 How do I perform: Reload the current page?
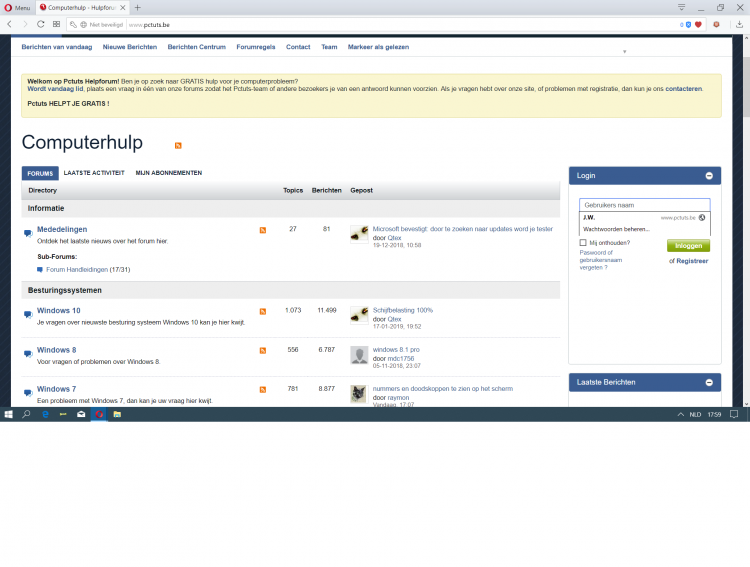pos(41,24)
